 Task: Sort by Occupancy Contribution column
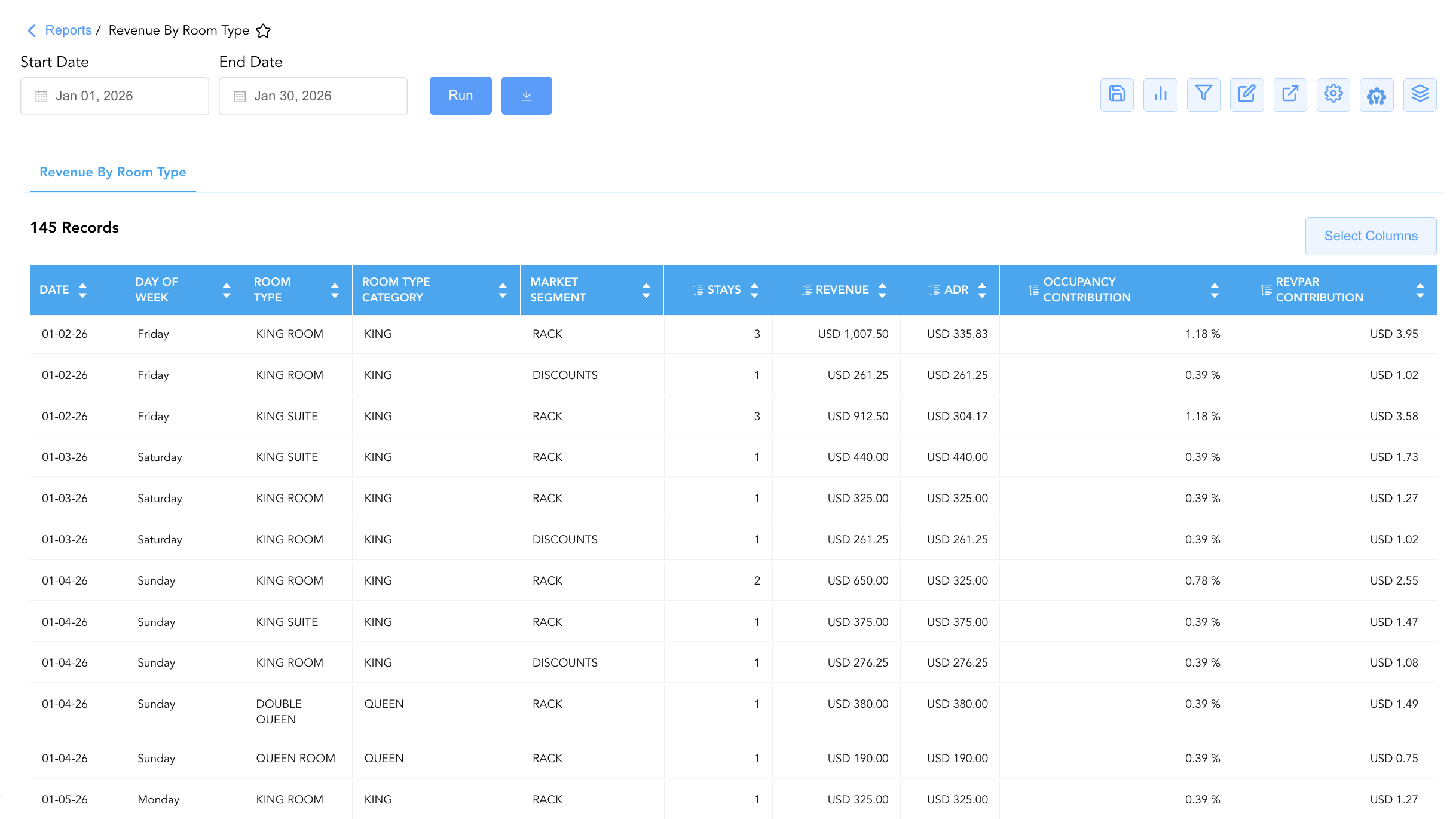coord(1215,290)
